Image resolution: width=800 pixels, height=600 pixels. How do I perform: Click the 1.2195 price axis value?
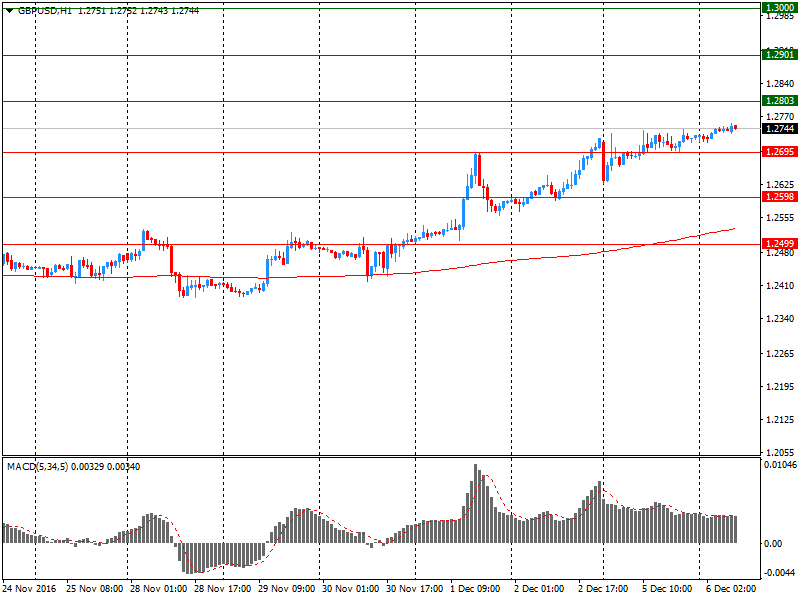tap(780, 387)
